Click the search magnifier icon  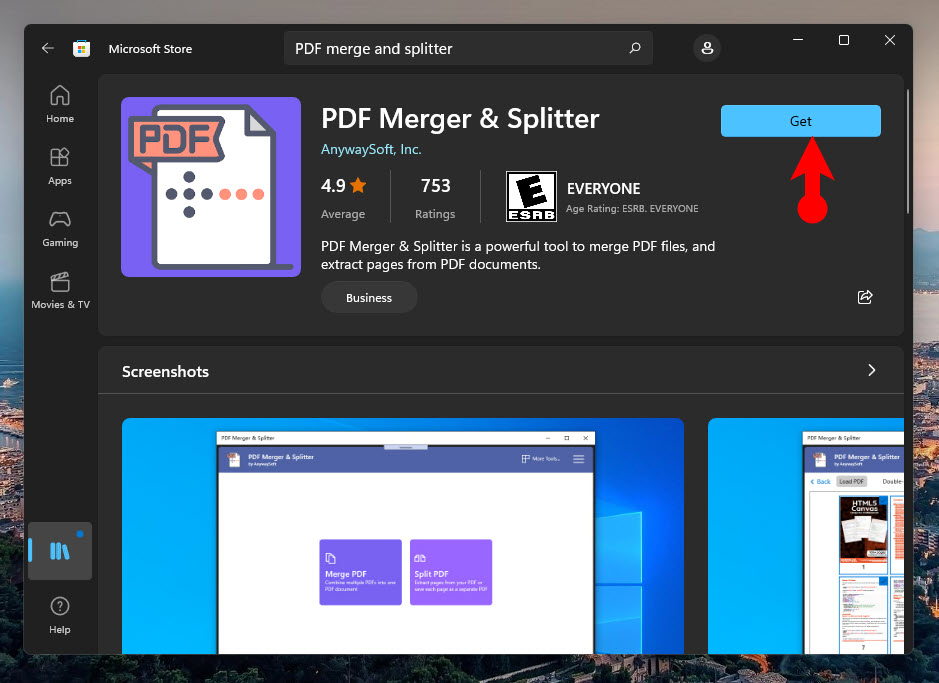click(x=635, y=48)
